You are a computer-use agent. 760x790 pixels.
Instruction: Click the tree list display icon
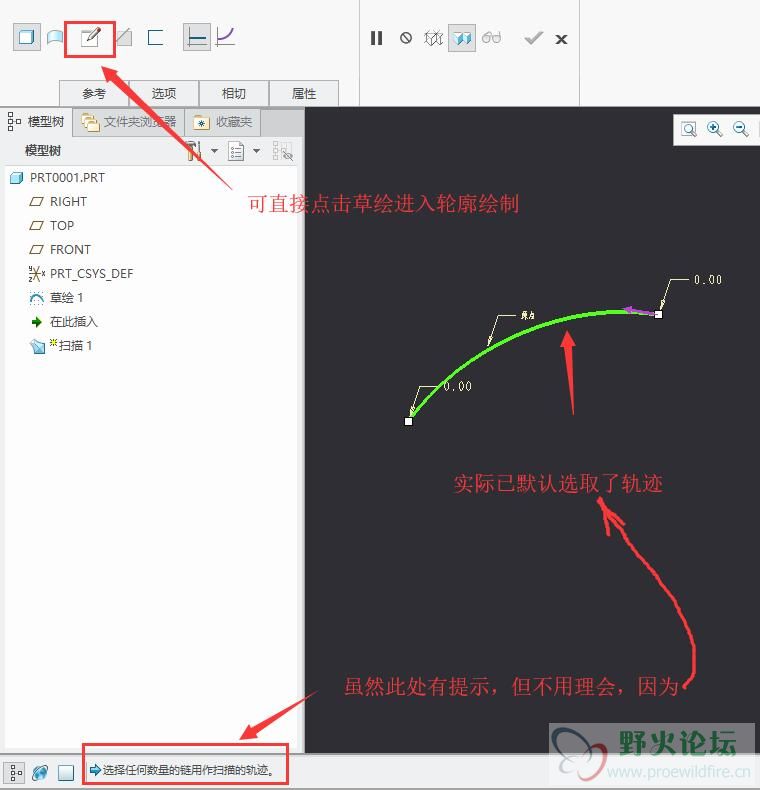[236, 151]
